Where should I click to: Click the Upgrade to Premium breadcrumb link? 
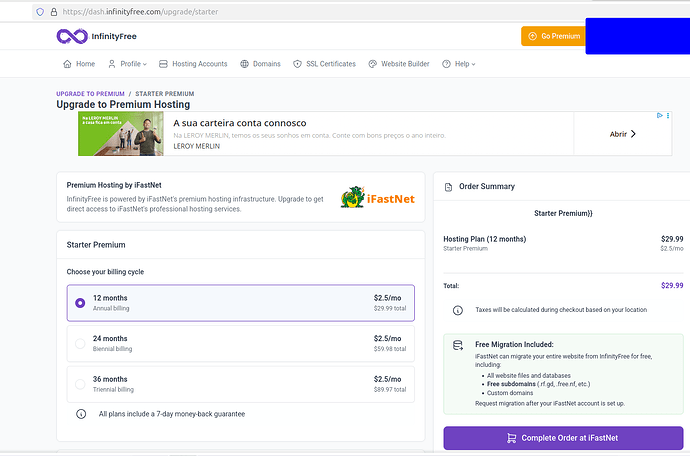[90, 94]
